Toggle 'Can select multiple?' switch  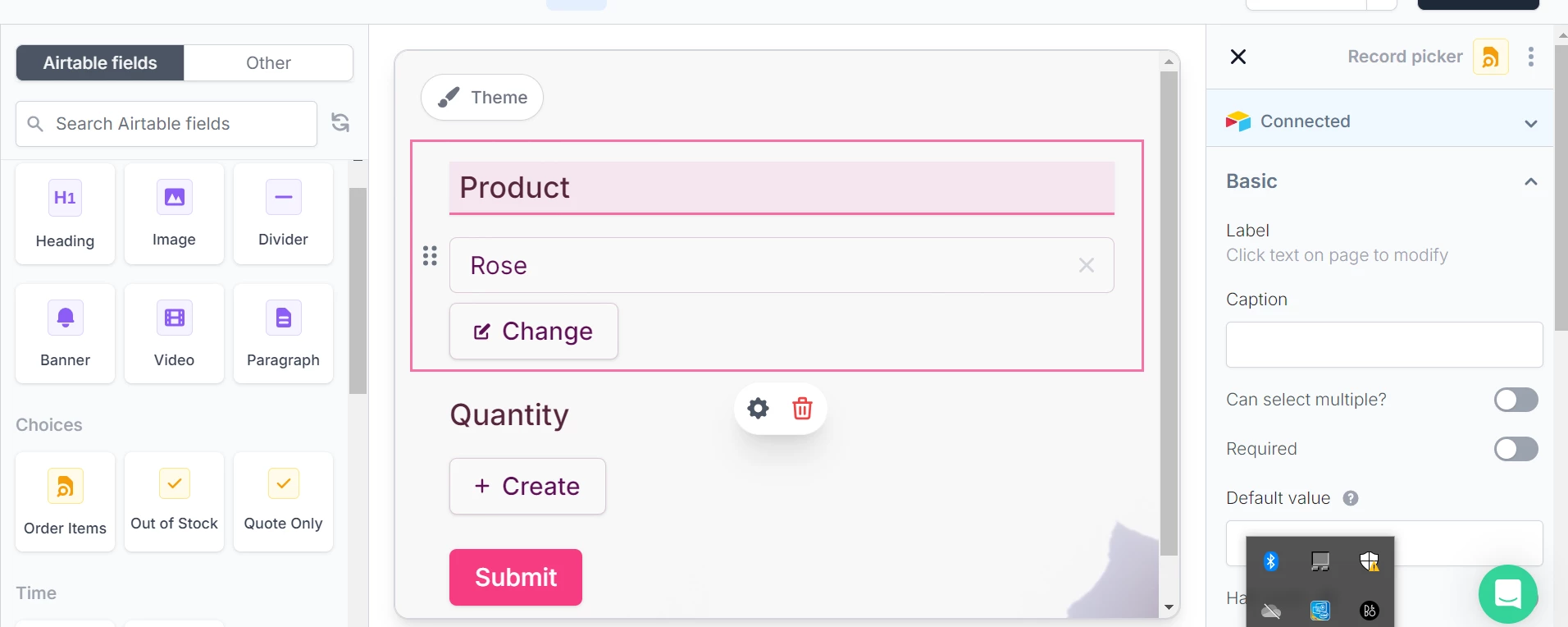1516,400
